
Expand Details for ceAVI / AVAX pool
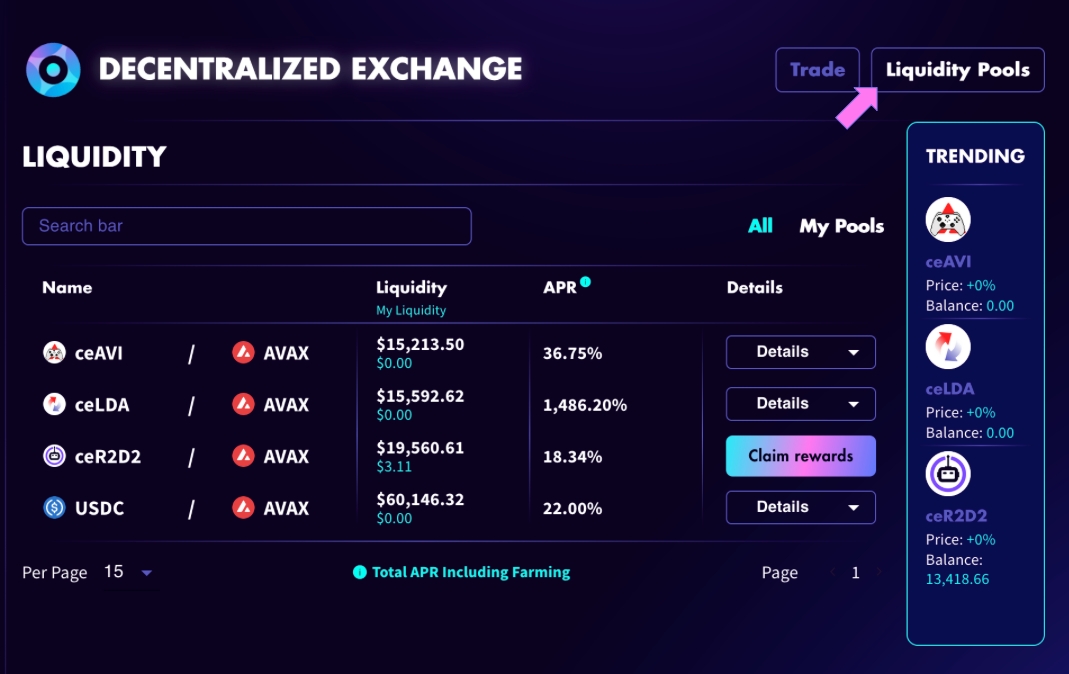(x=800, y=352)
